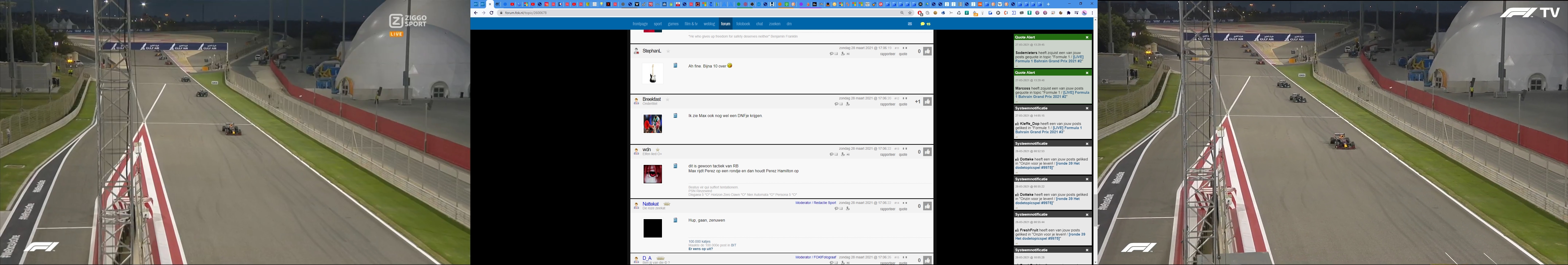Viewport: 1568px width, 265px height.
Task: Open Bahrain Grand Prix #3 link in Kleffe_Dop notification
Action: [x=1049, y=130]
